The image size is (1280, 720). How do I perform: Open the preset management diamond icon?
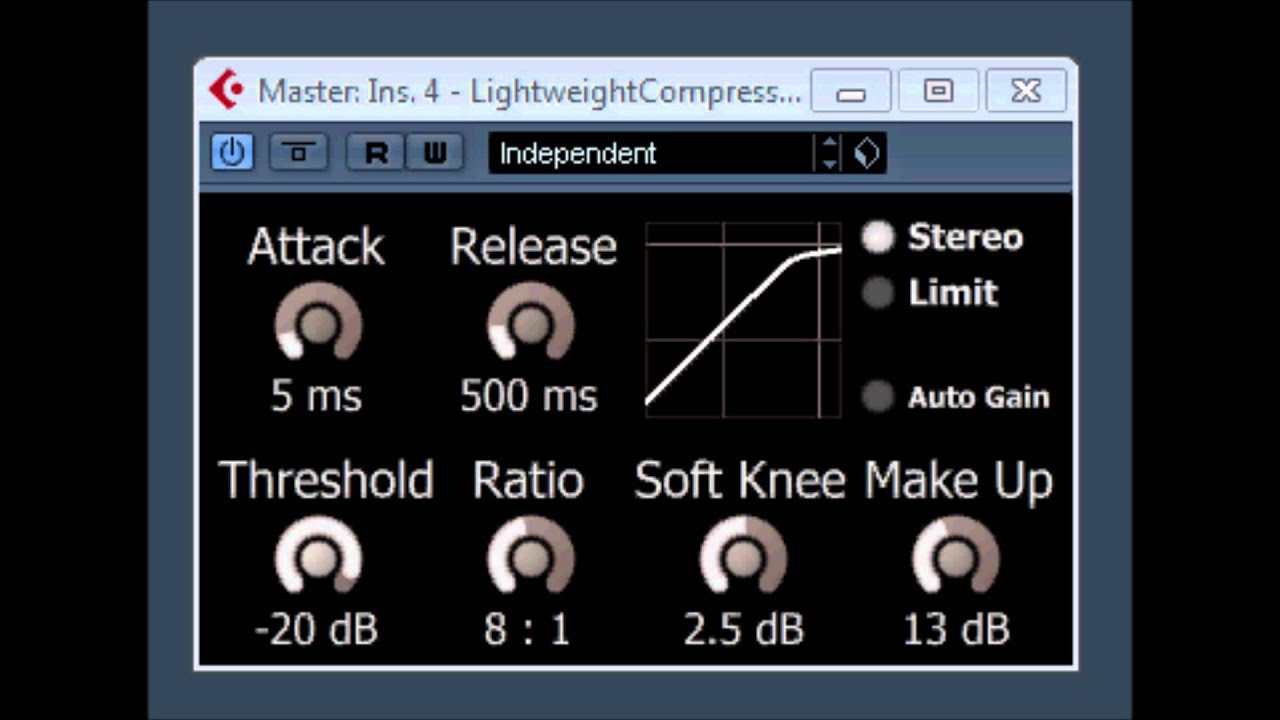coord(867,154)
